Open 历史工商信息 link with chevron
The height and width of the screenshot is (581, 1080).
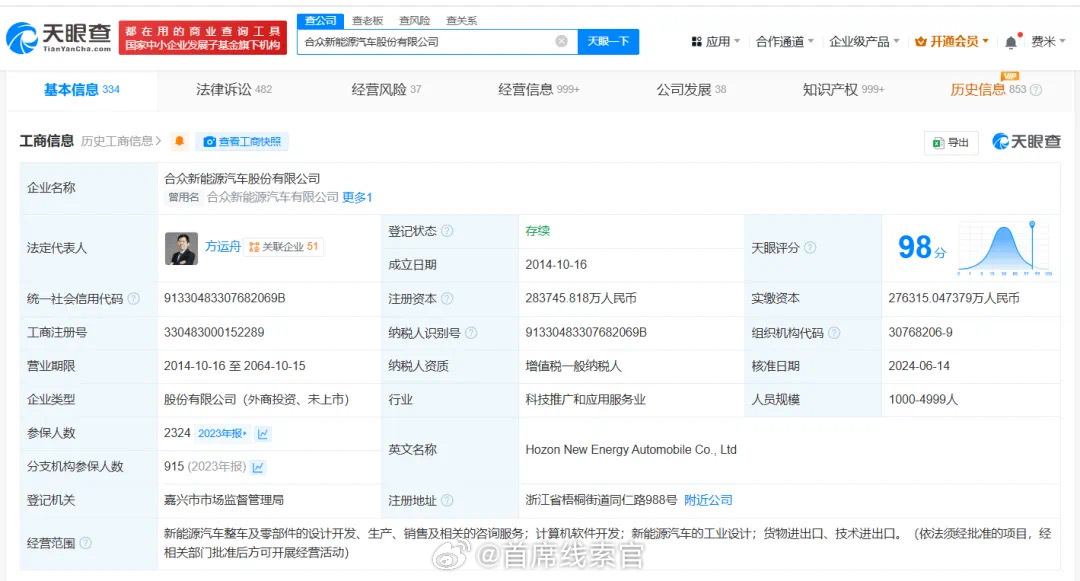pyautogui.click(x=121, y=141)
